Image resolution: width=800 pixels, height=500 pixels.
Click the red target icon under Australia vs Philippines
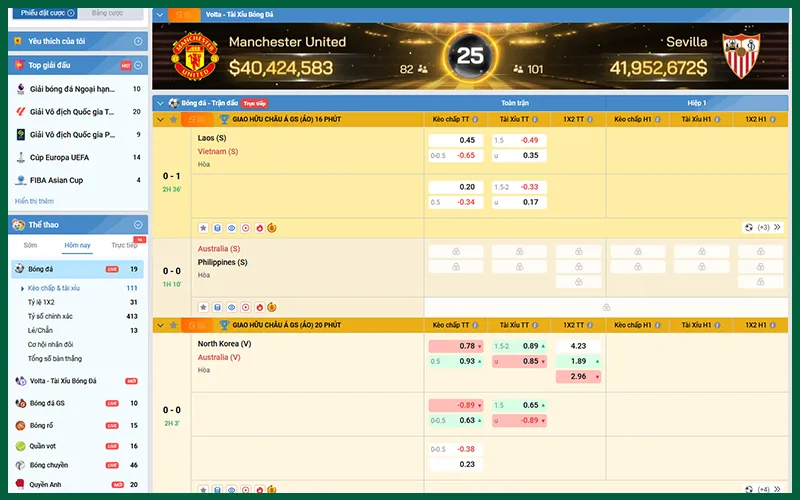[245, 307]
